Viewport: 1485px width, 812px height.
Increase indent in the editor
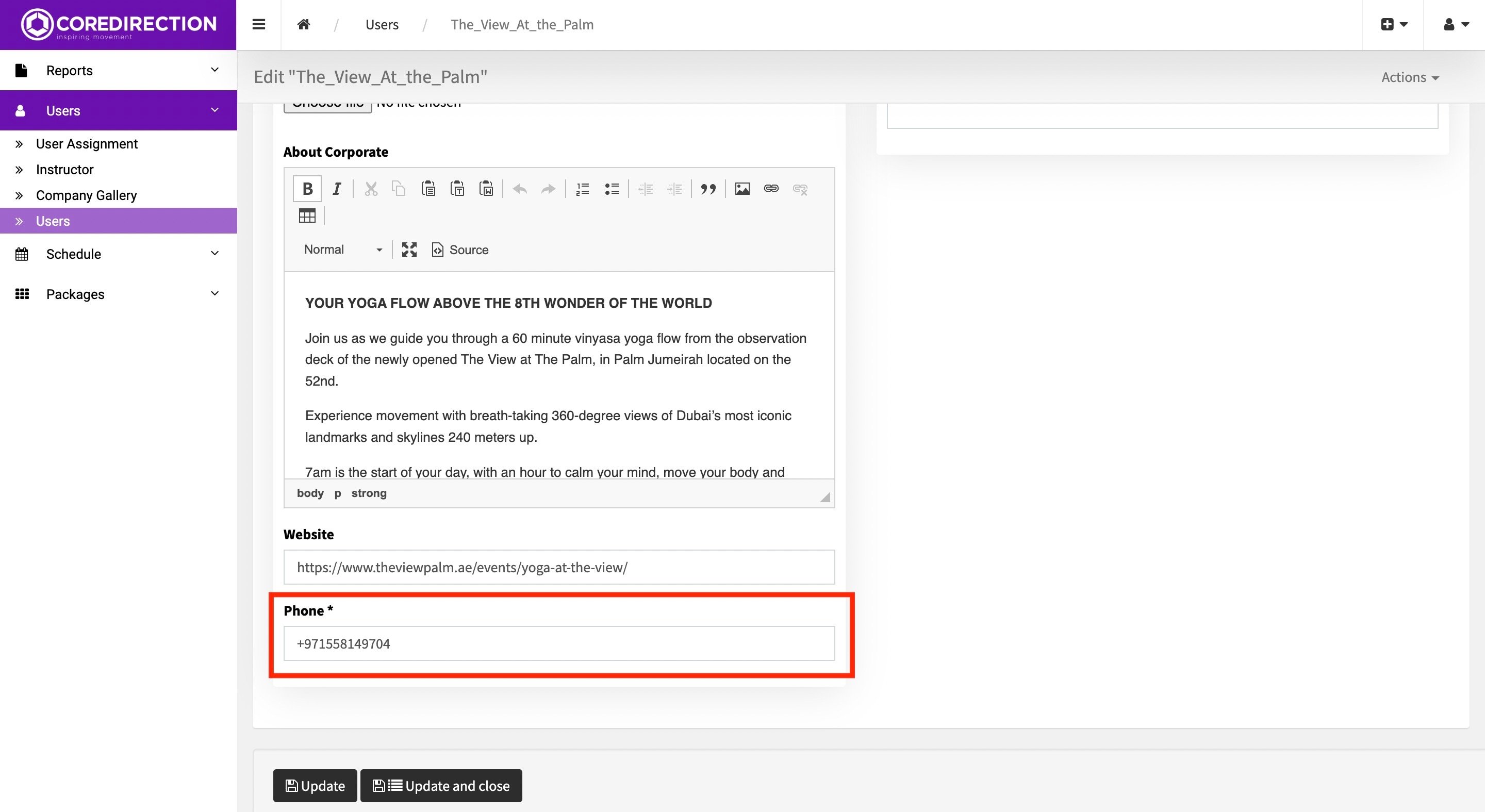tap(674, 189)
